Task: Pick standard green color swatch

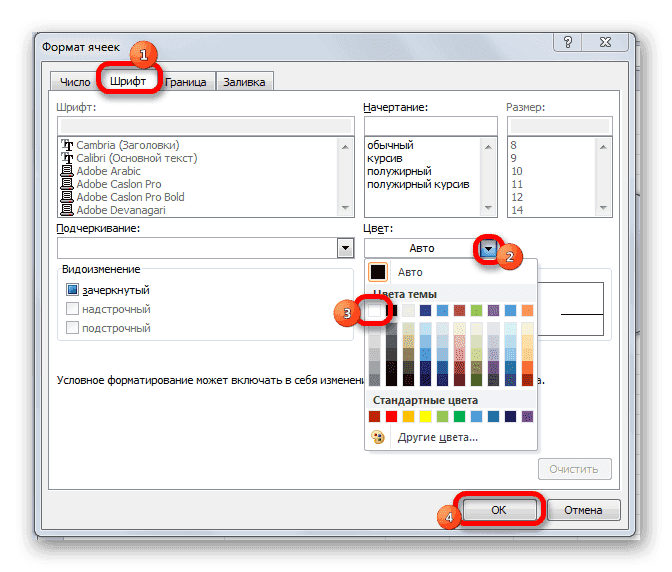Action: [459, 416]
